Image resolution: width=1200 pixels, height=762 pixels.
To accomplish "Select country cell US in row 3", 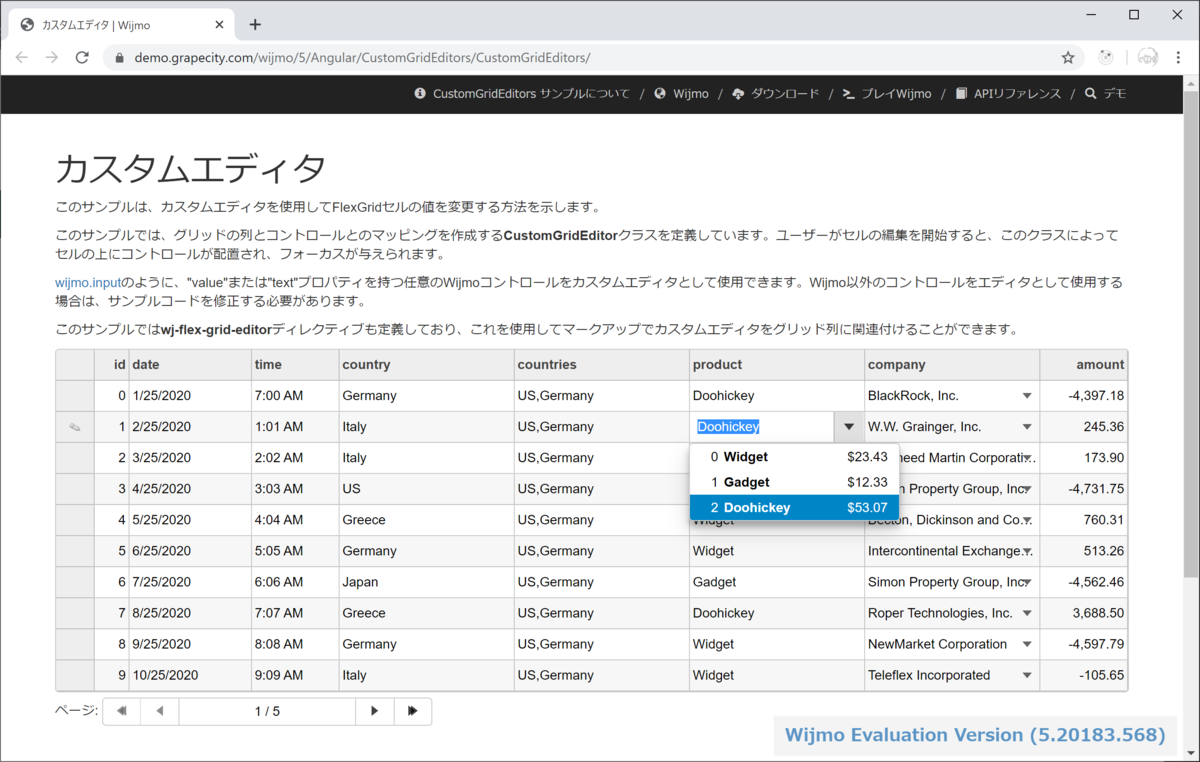I will pos(426,489).
